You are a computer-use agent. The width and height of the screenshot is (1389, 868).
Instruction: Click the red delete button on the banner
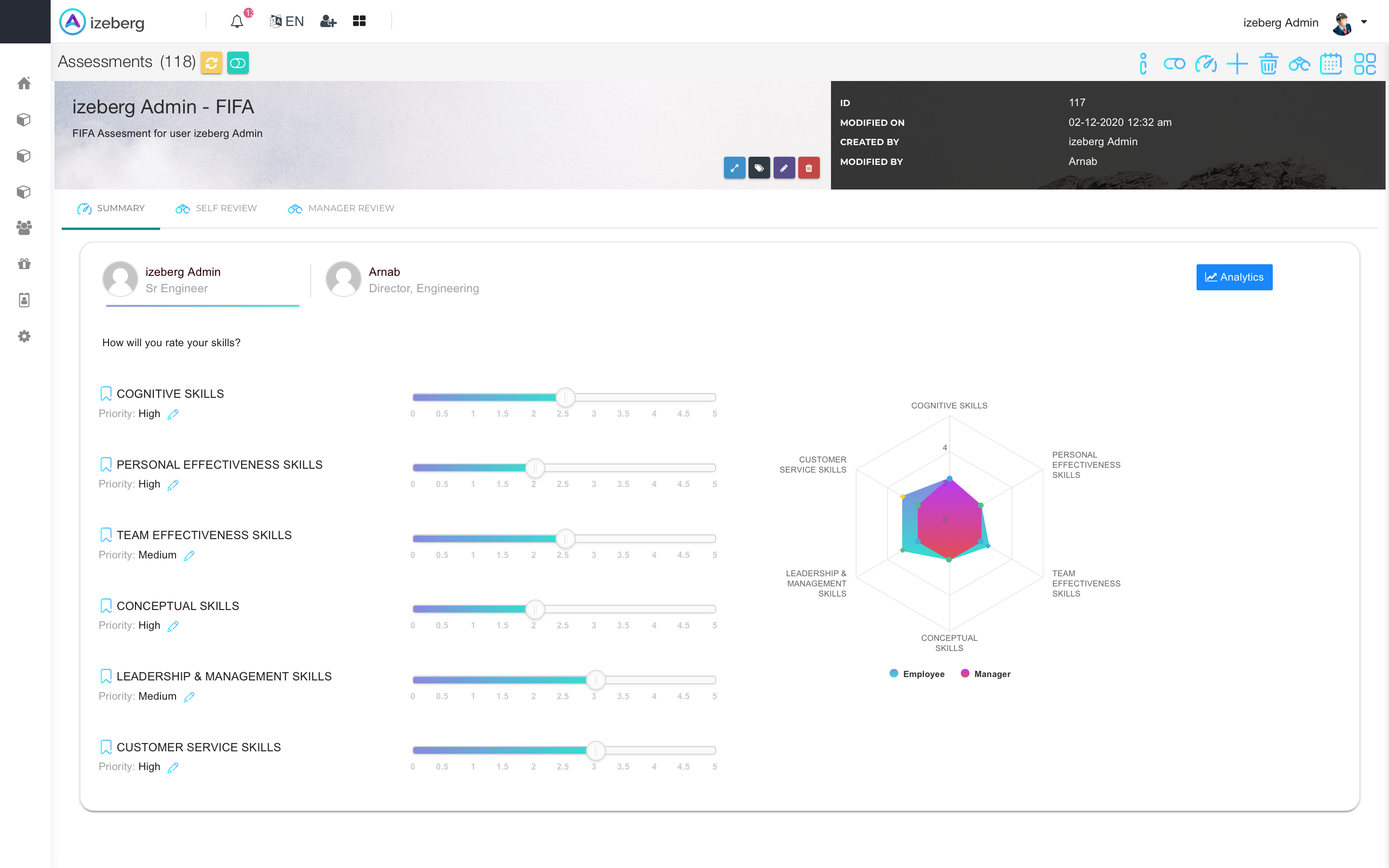pyautogui.click(x=808, y=168)
